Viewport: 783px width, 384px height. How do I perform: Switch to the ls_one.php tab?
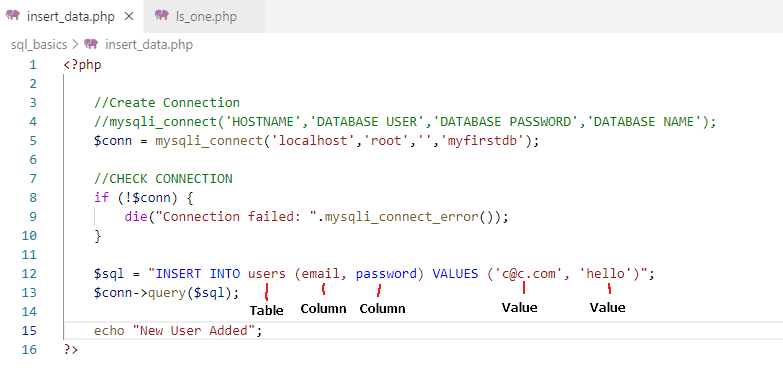coord(204,16)
